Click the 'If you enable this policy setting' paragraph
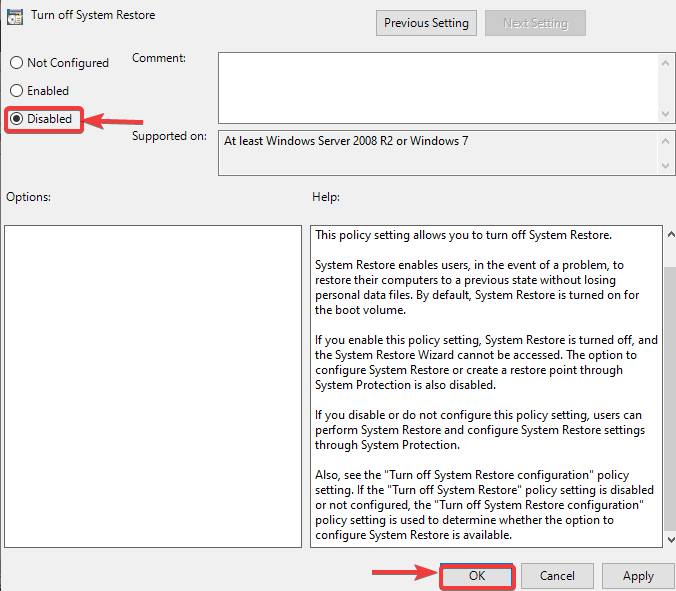The width and height of the screenshot is (676, 591). pos(486,362)
